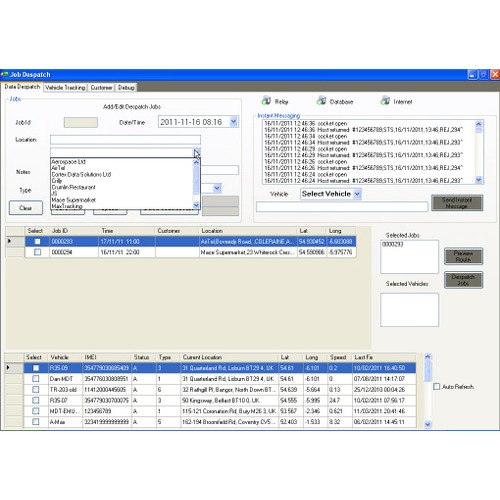Click the Internet connection status icon
The width and height of the screenshot is (500, 500).
385,100
